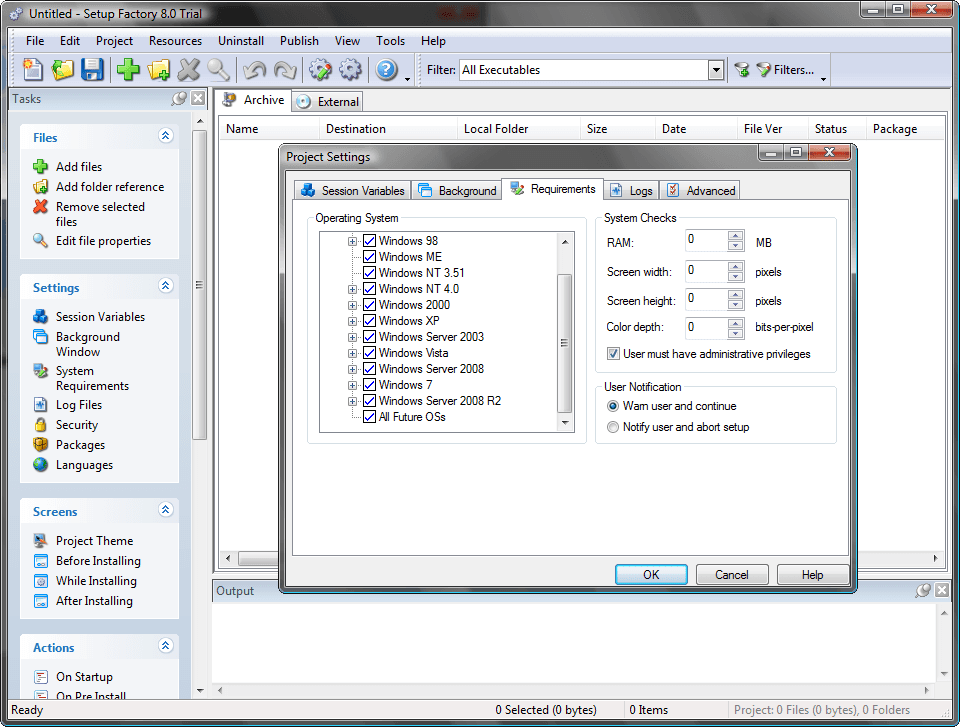960x727 pixels.
Task: Uncheck the Windows XP checkbox
Action: point(369,321)
